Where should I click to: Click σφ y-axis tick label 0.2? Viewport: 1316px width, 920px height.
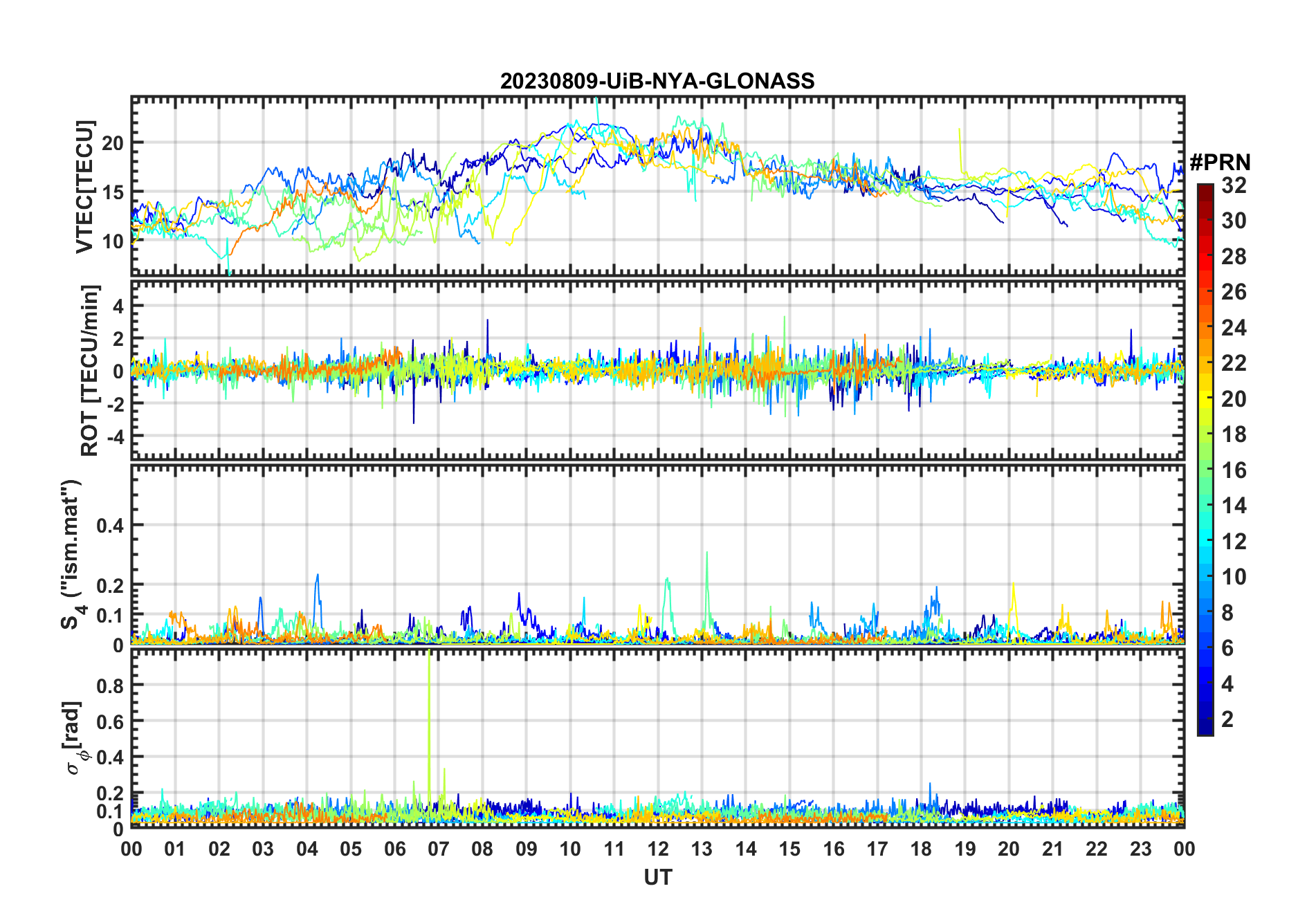(x=111, y=793)
